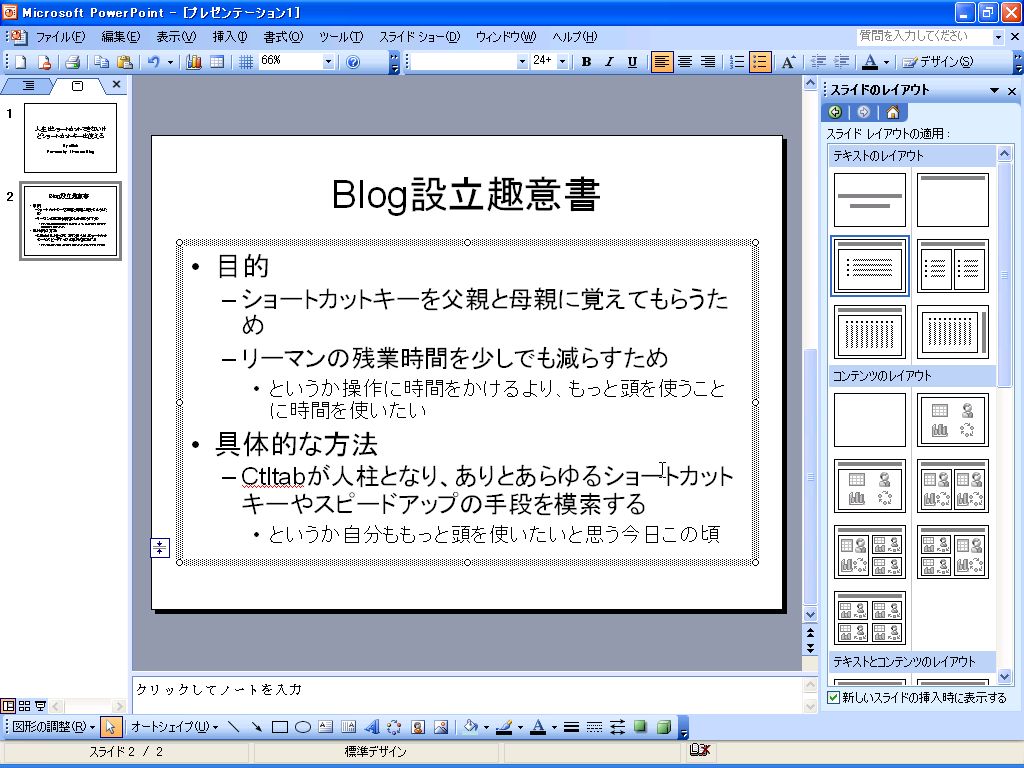The image size is (1024, 768).
Task: Choose arrow style icon
Action: pyautogui.click(x=617, y=727)
